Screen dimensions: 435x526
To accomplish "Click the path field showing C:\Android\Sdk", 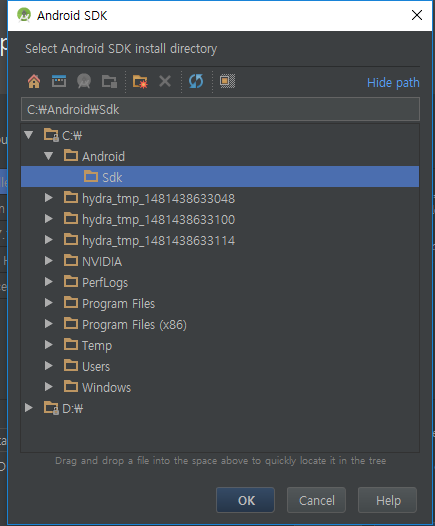I will tap(220, 109).
